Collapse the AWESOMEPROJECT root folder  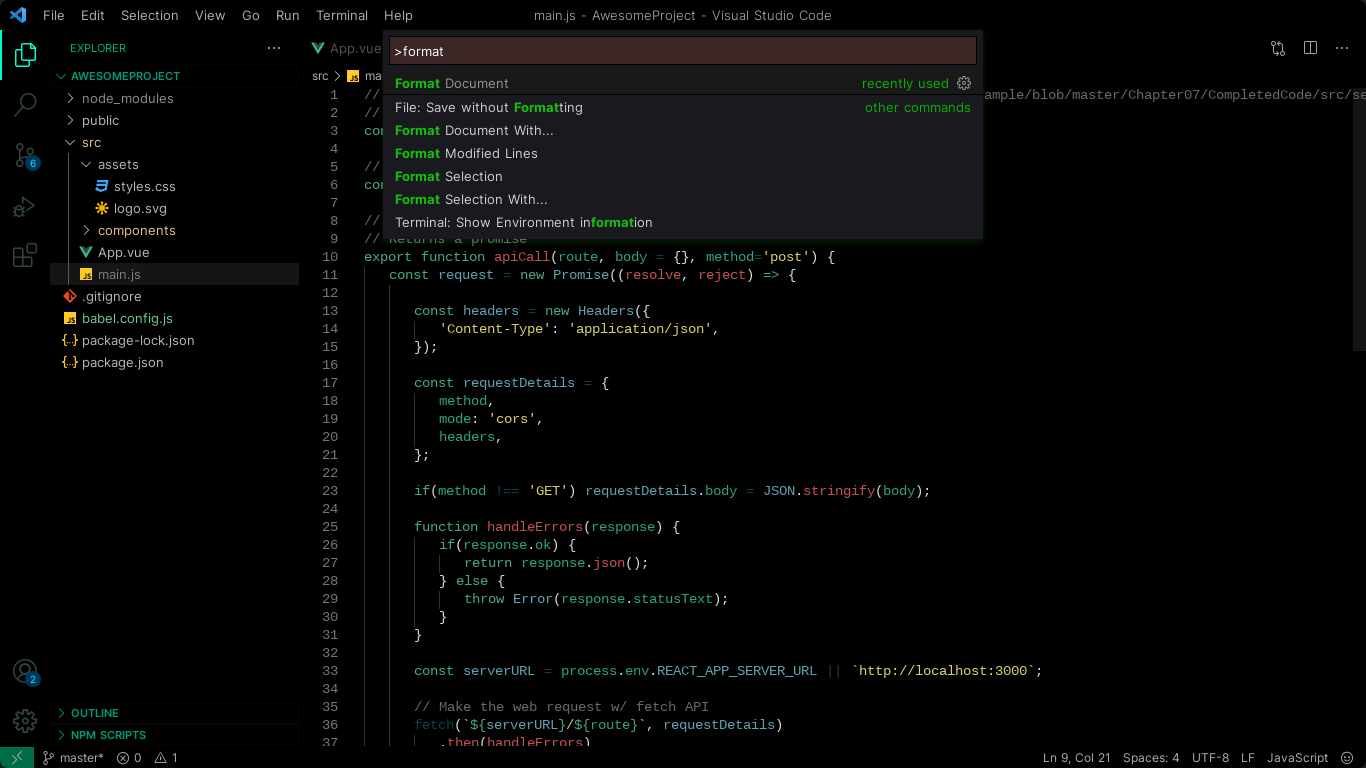[x=175, y=76]
